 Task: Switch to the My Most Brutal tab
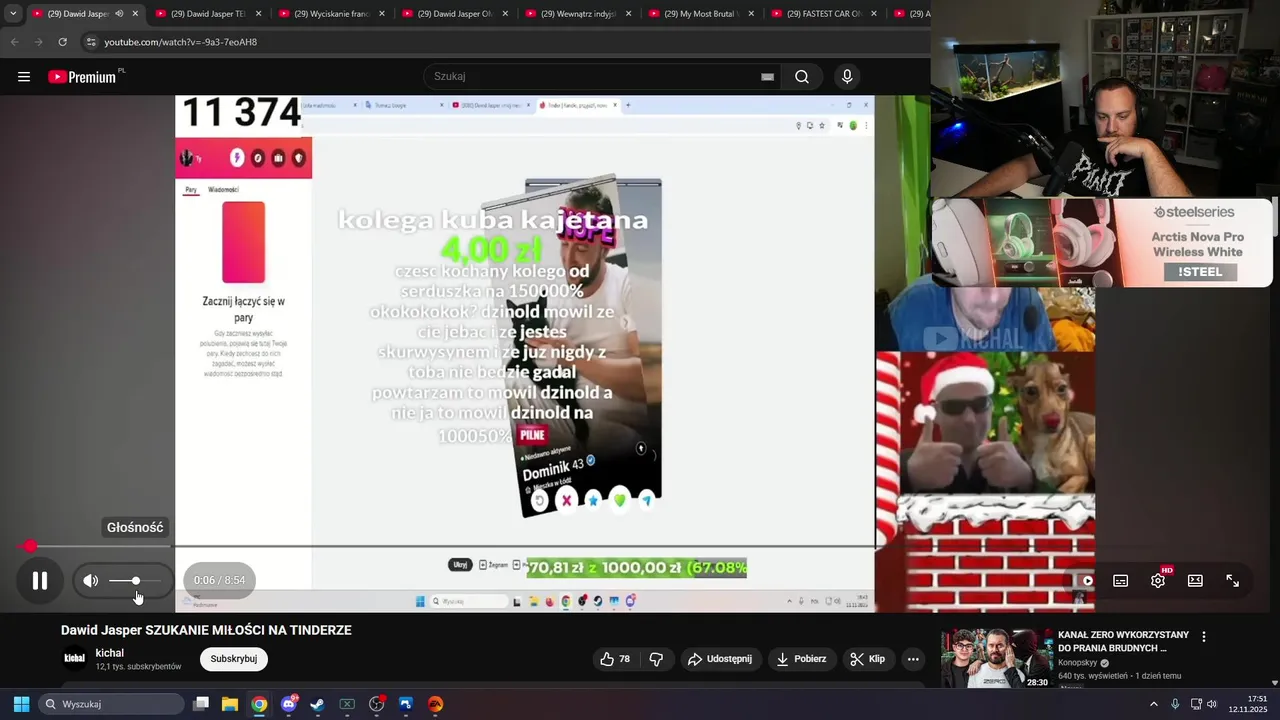click(x=702, y=14)
